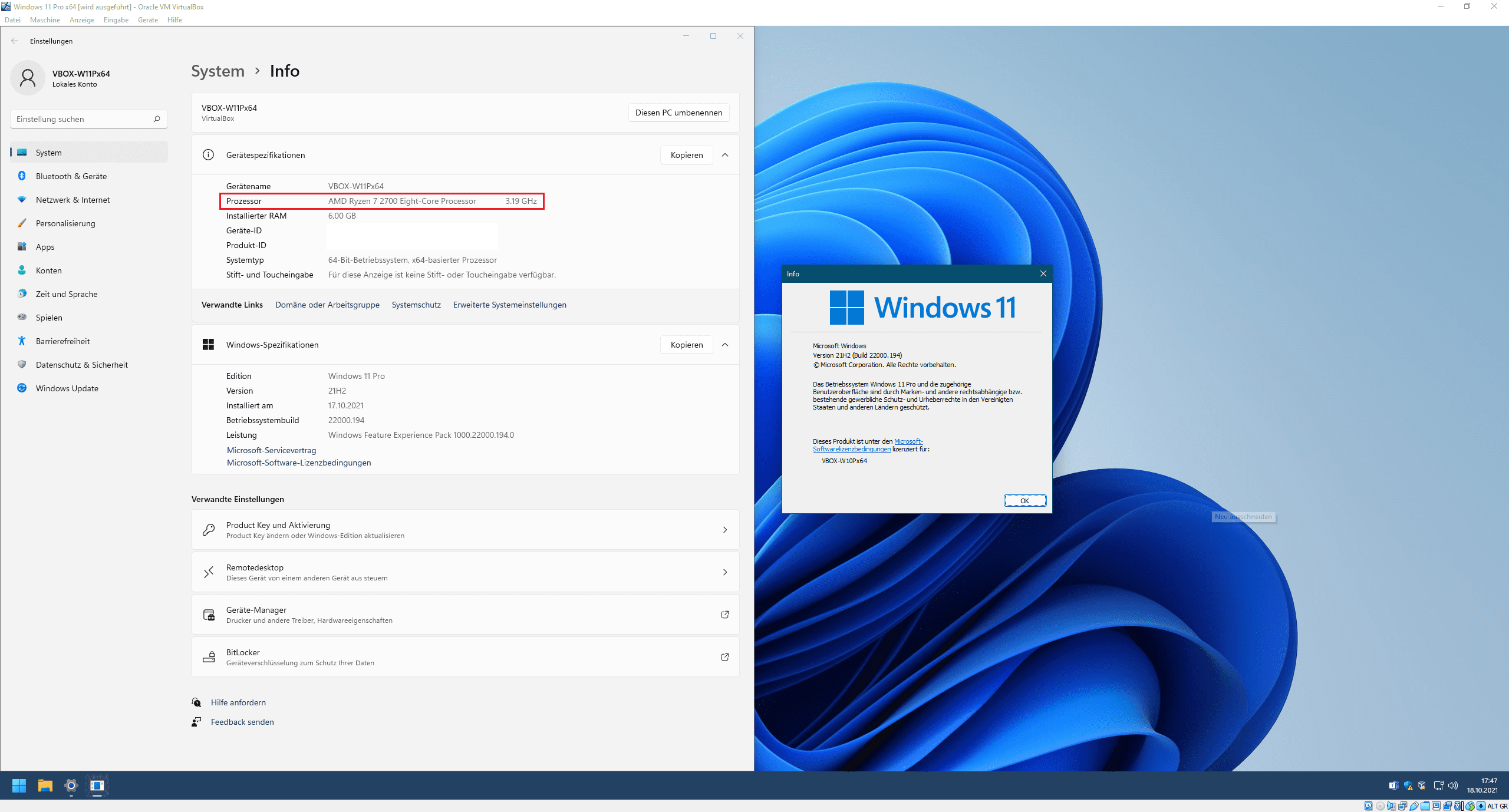Open BitLocker external link icon
Screen dimensions: 1509x812
725,657
